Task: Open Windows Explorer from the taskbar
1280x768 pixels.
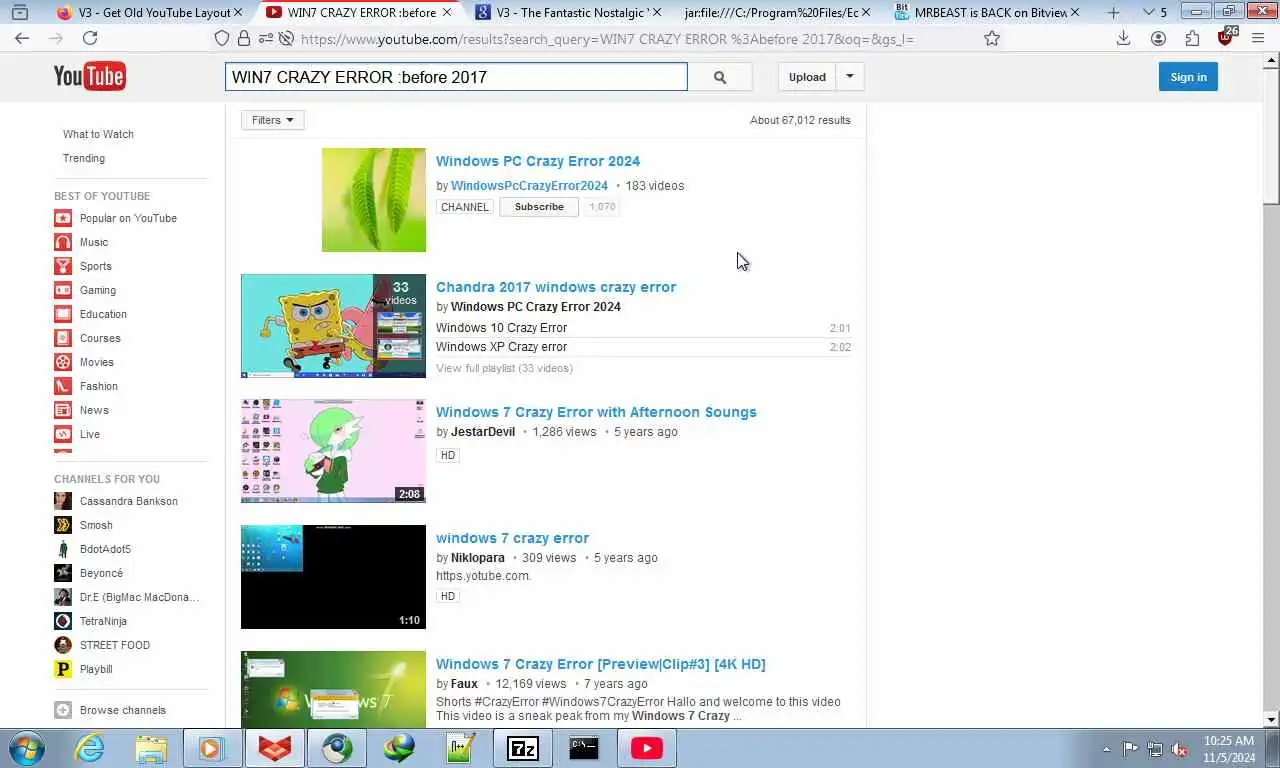Action: click(x=152, y=748)
